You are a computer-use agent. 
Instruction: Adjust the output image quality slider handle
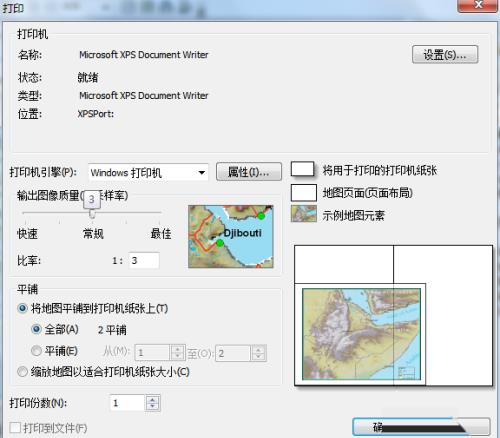(x=92, y=213)
